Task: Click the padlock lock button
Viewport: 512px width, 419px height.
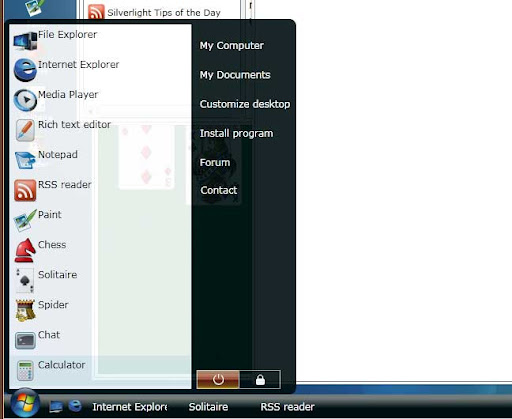Action: [x=260, y=379]
